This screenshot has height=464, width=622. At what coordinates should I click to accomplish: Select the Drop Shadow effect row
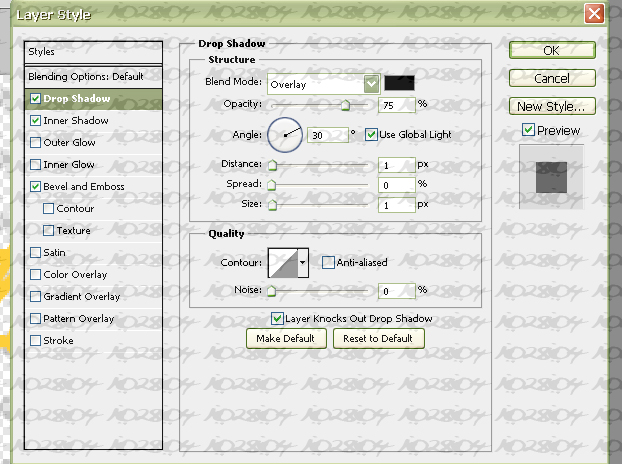pyautogui.click(x=93, y=99)
